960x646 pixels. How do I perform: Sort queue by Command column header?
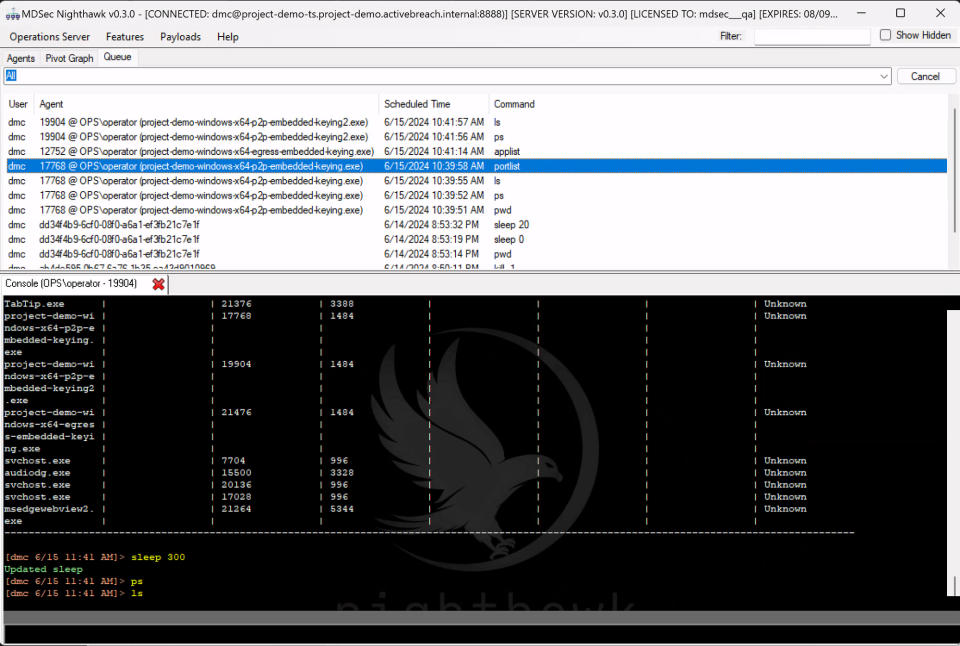pyautogui.click(x=514, y=104)
